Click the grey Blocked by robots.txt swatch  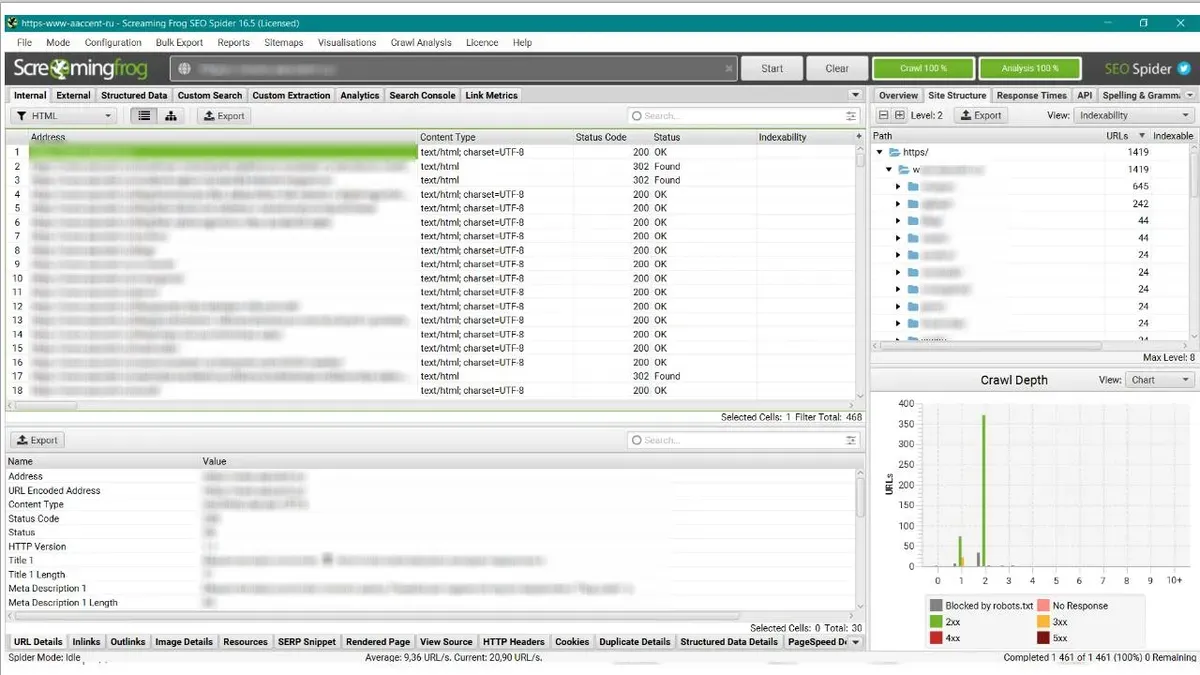coord(936,606)
